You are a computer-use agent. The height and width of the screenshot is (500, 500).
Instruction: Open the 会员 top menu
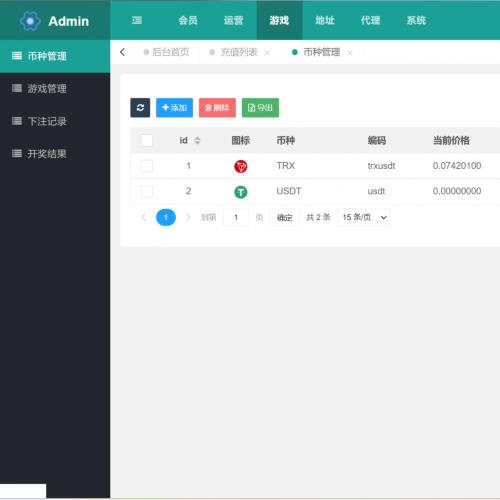pos(188,20)
